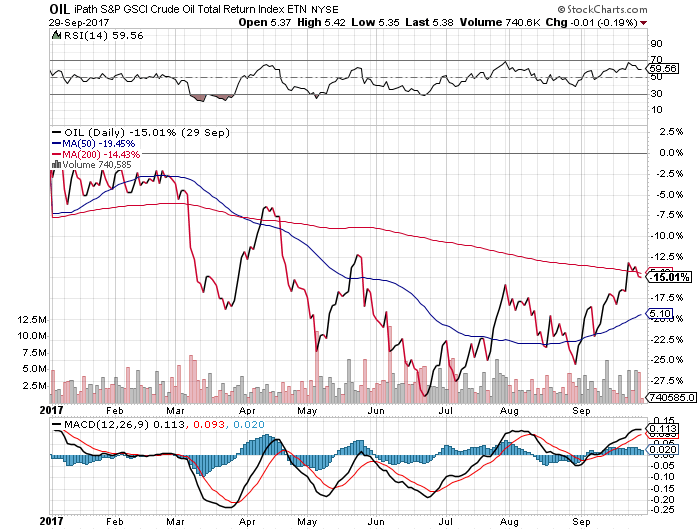
Task: Click the Chg -0.01 (-0.19%) header value
Action: pos(592,22)
